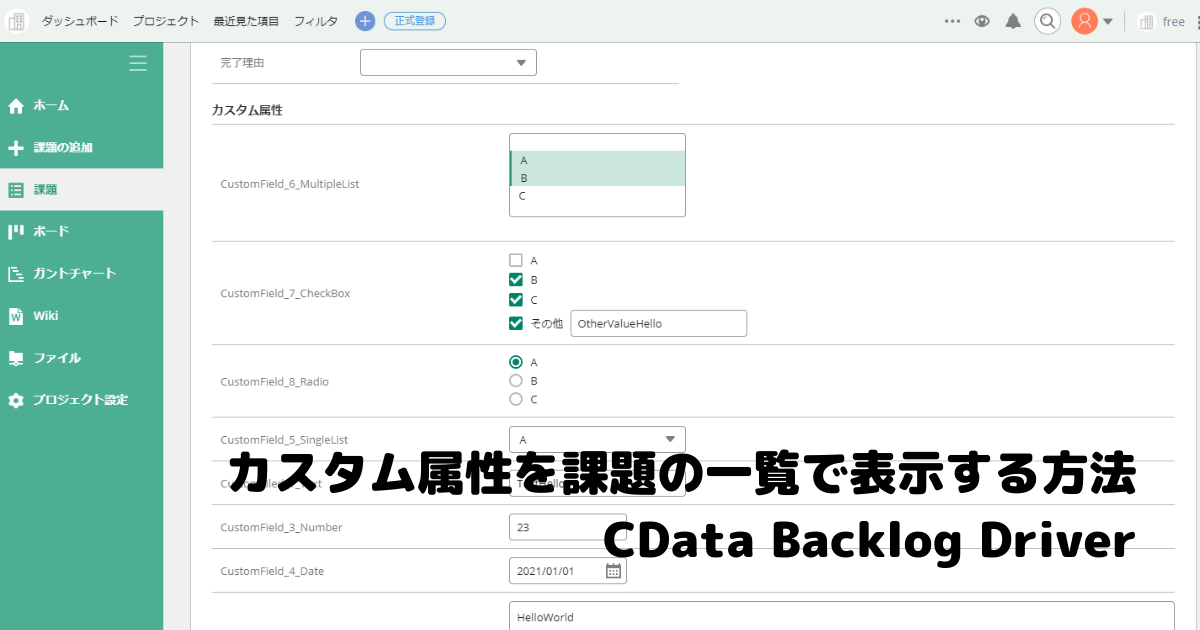Screen dimensions: 1200x630
Task: Click the 正式登録 button
Action: [414, 20]
